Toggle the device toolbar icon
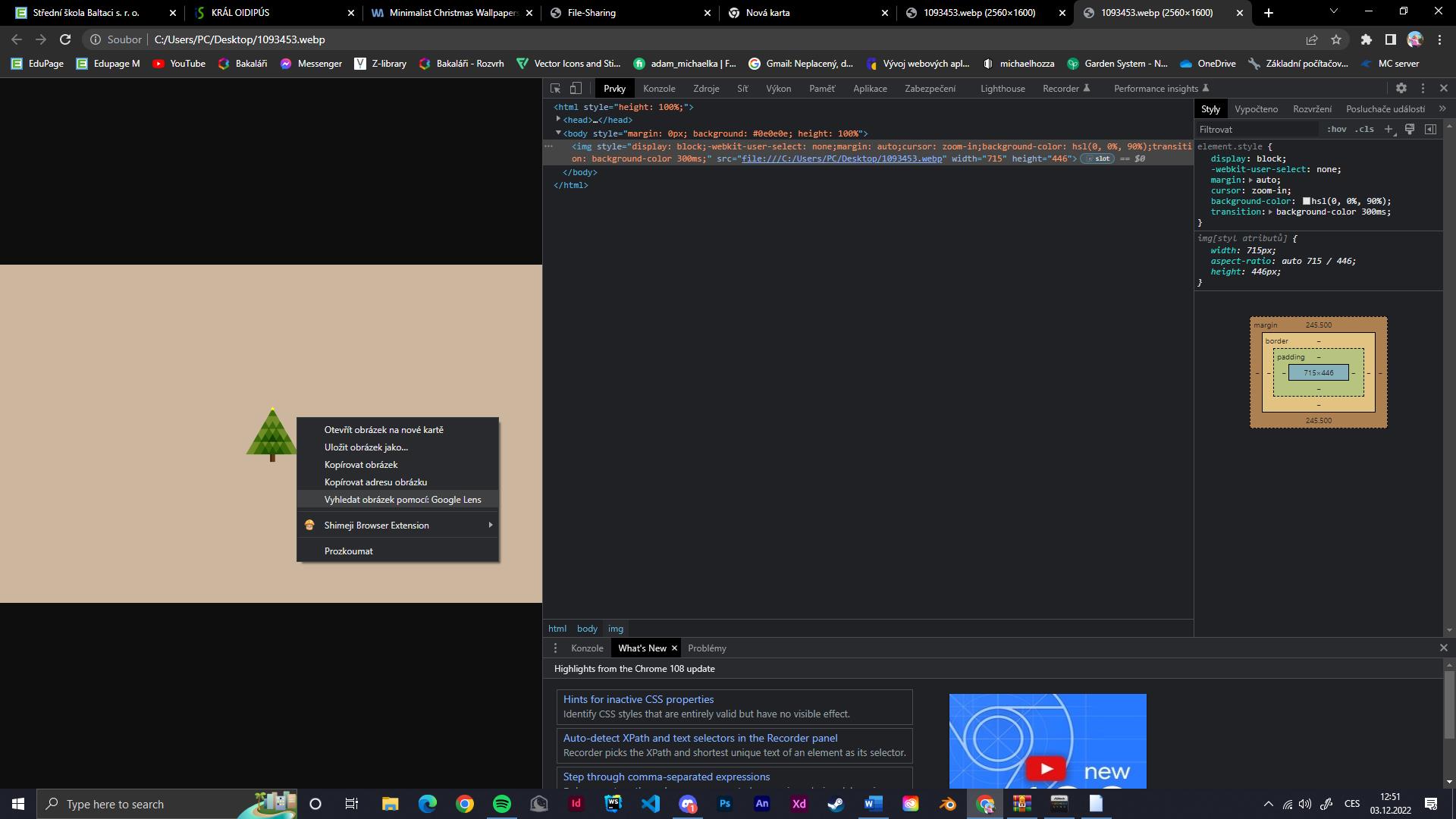This screenshot has height=819, width=1456. 576,89
